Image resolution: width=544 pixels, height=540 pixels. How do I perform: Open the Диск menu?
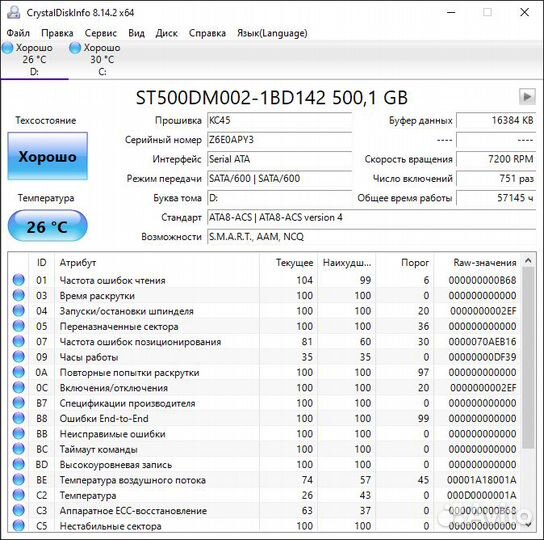point(167,33)
